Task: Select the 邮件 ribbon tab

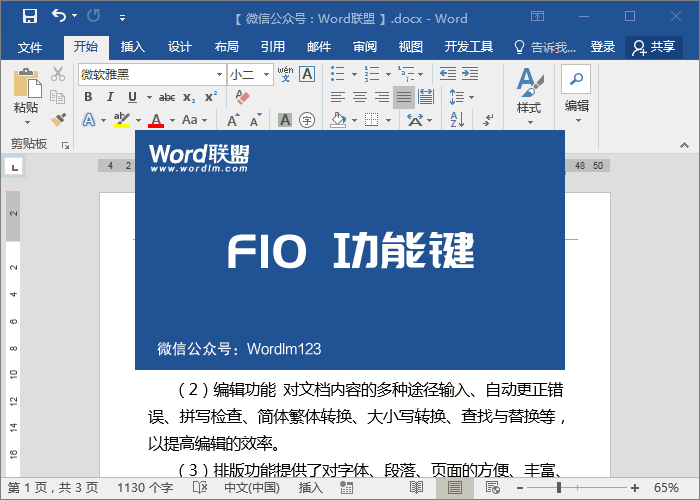Action: click(319, 47)
